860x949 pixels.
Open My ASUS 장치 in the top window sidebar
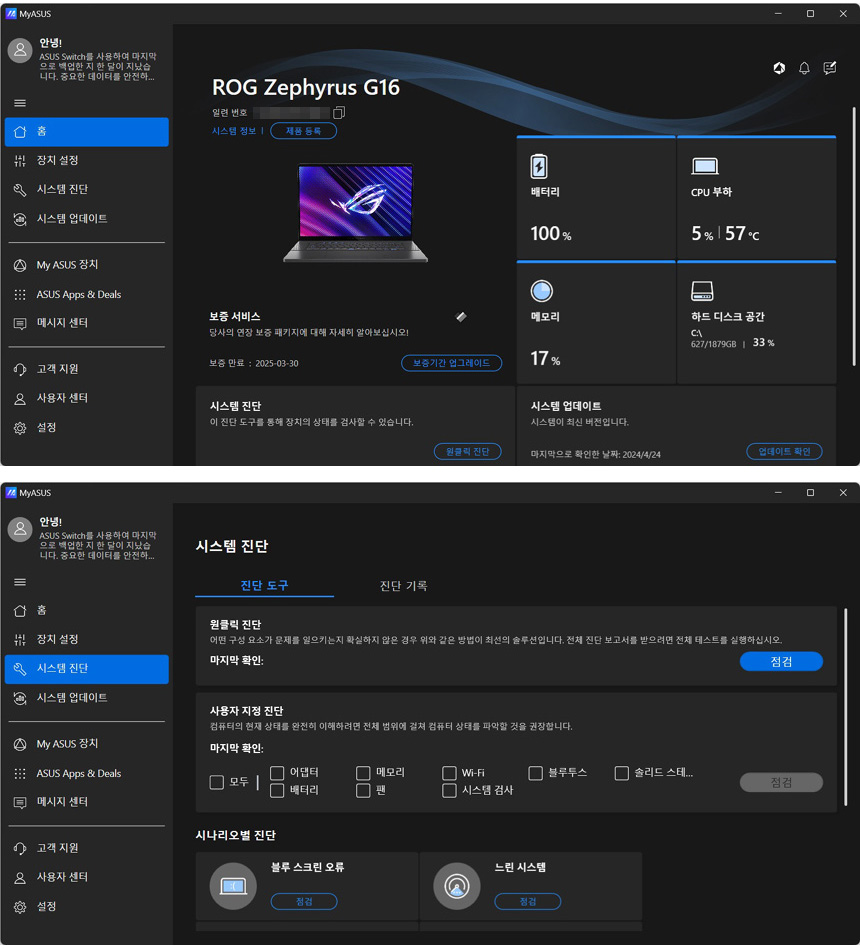click(x=87, y=265)
